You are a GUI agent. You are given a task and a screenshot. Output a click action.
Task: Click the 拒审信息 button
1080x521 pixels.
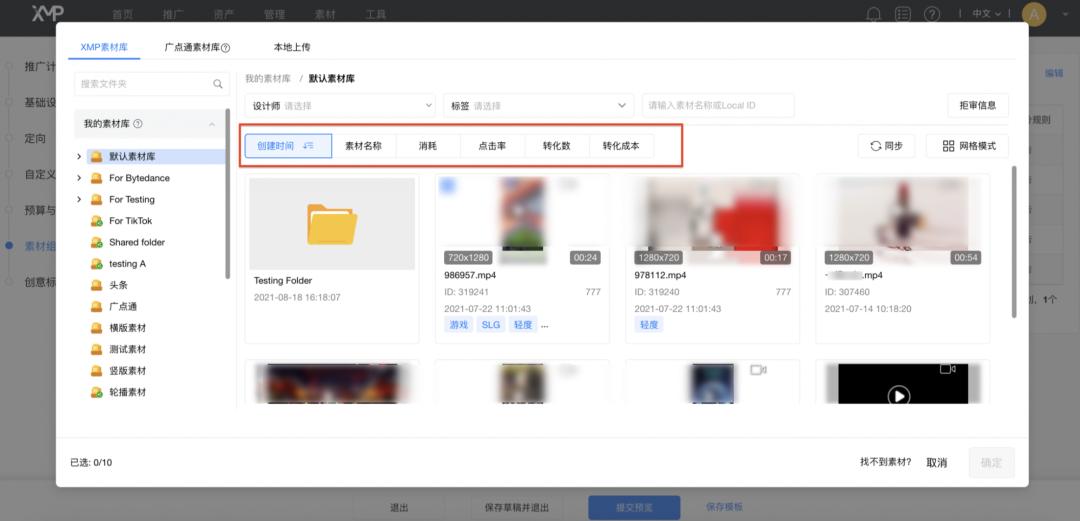(x=978, y=105)
